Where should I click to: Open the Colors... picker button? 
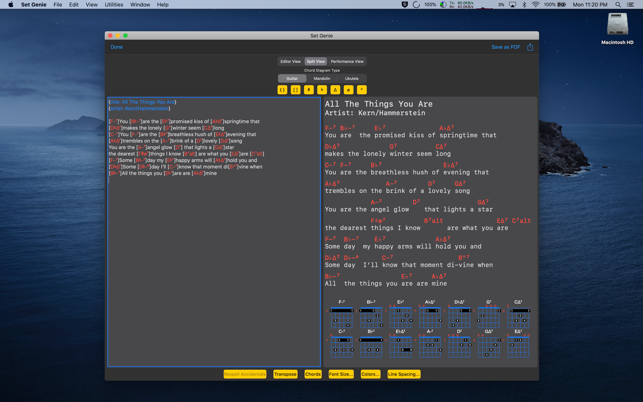[370, 374]
